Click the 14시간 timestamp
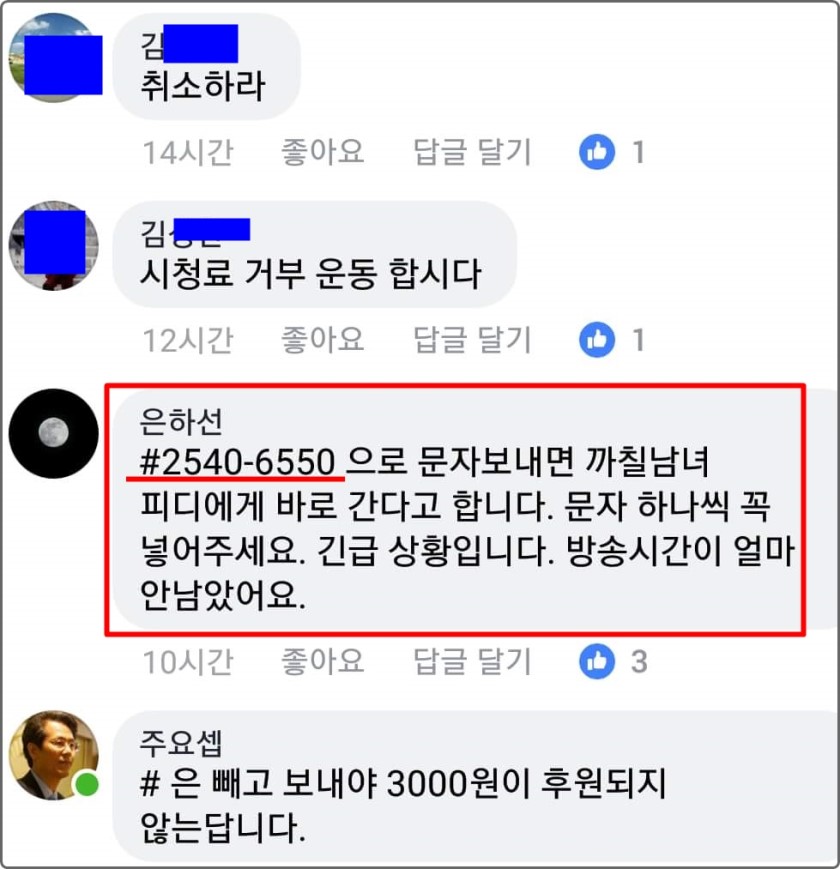840x869 pixels. [188, 152]
